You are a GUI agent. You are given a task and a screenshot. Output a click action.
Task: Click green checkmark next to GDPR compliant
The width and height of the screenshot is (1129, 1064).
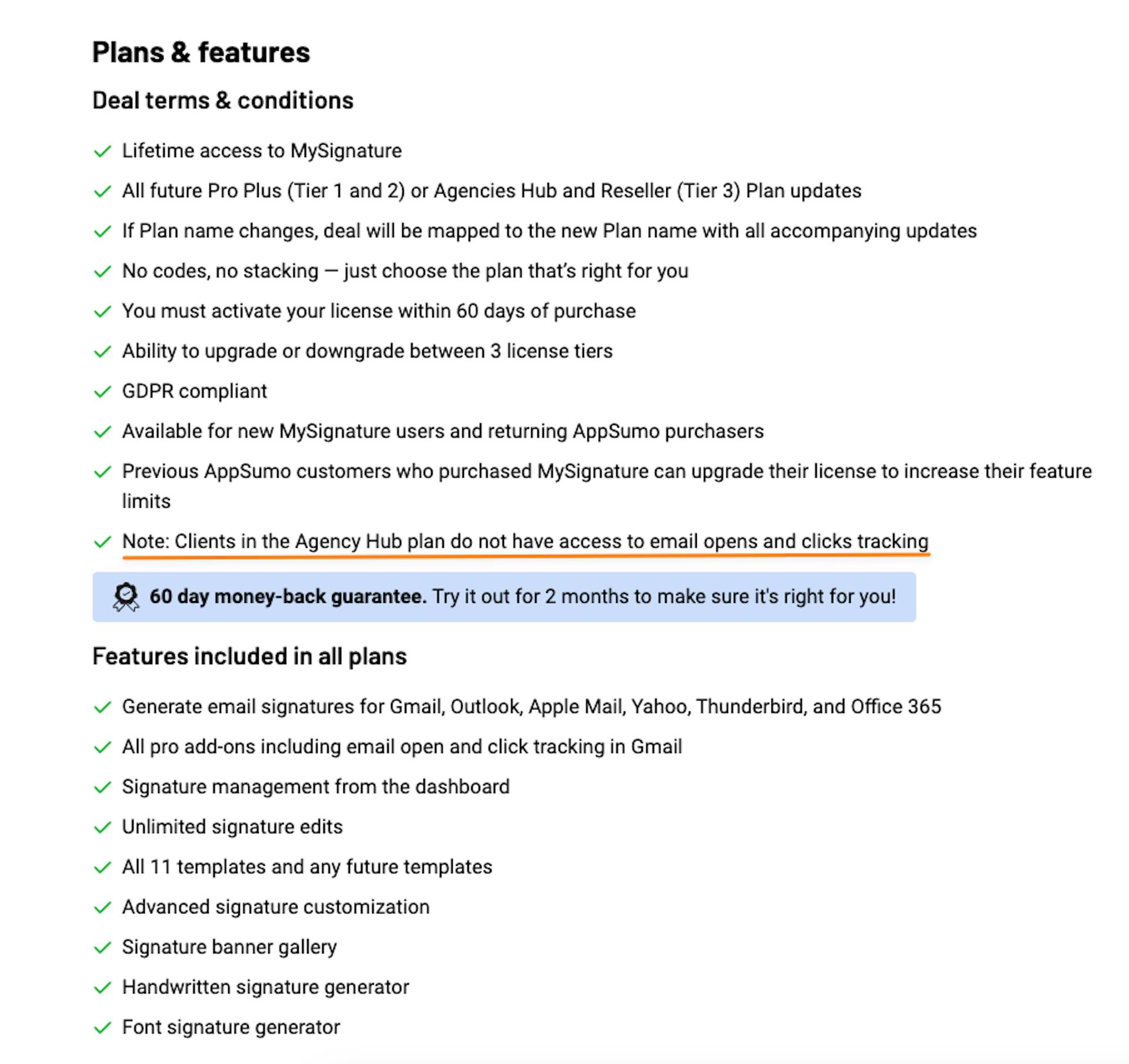(x=103, y=392)
